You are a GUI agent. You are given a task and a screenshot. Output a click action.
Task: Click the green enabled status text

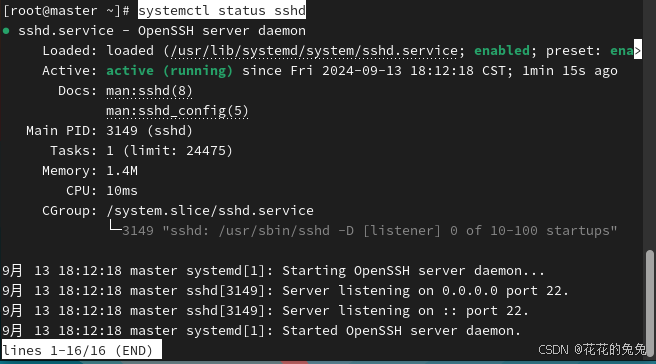502,51
